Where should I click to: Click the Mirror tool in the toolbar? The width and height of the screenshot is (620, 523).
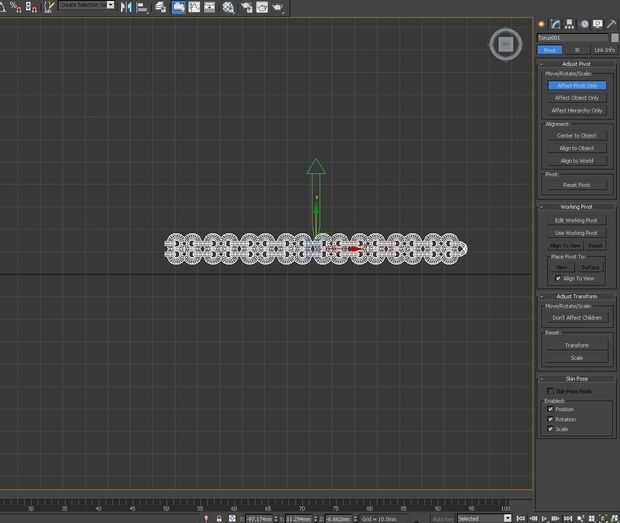tap(126, 7)
